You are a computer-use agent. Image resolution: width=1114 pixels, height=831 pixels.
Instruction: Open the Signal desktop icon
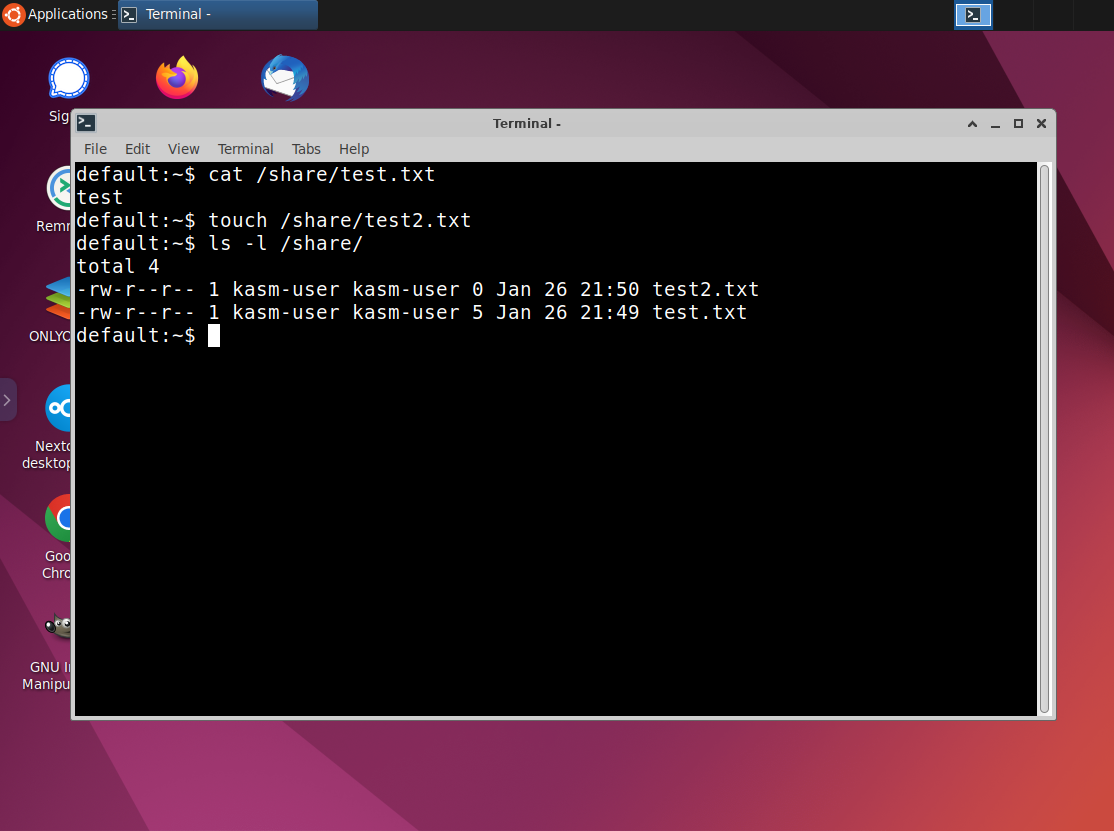click(x=68, y=78)
